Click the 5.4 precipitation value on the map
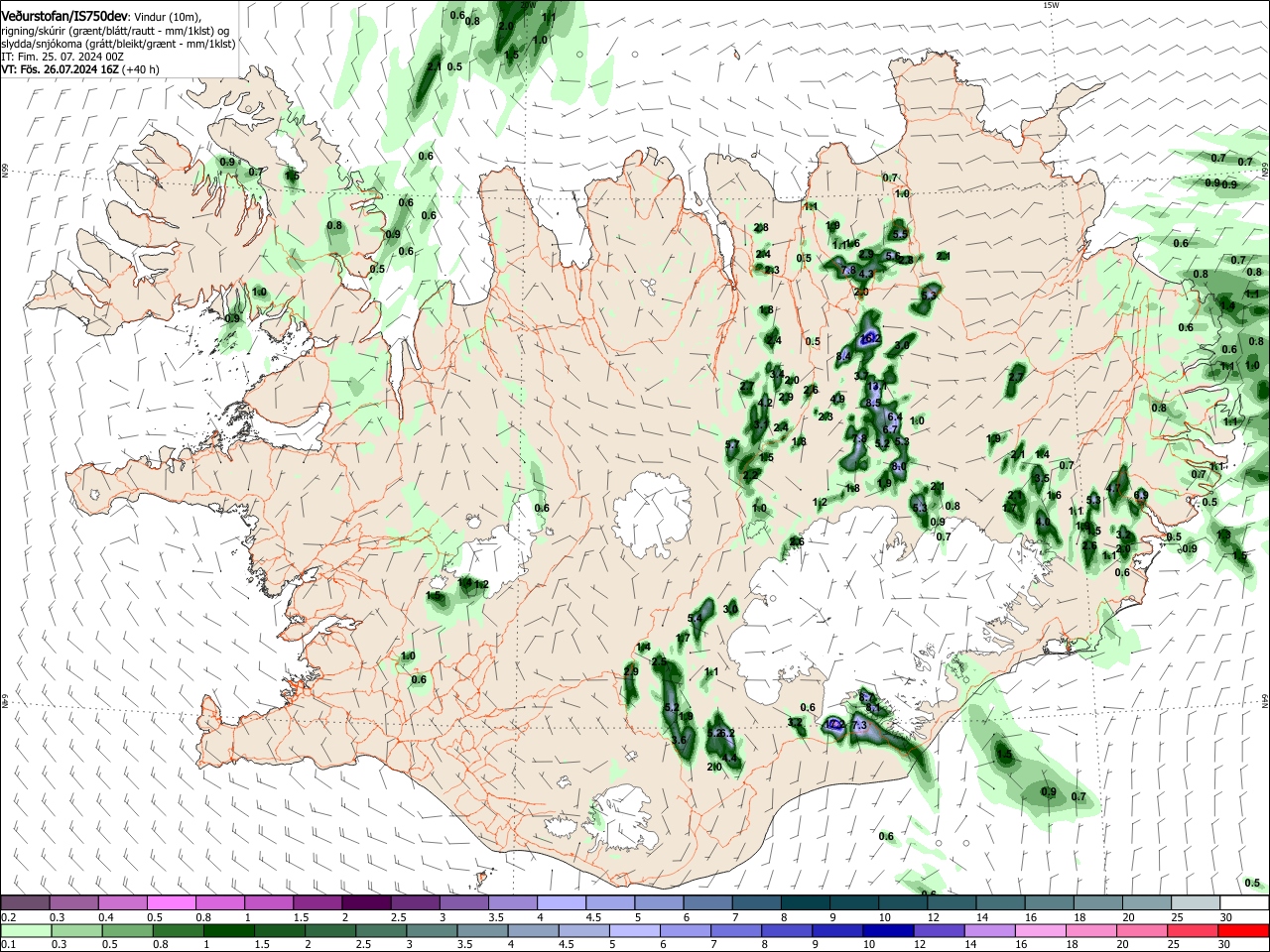This screenshot has width=1270, height=952. [694, 619]
